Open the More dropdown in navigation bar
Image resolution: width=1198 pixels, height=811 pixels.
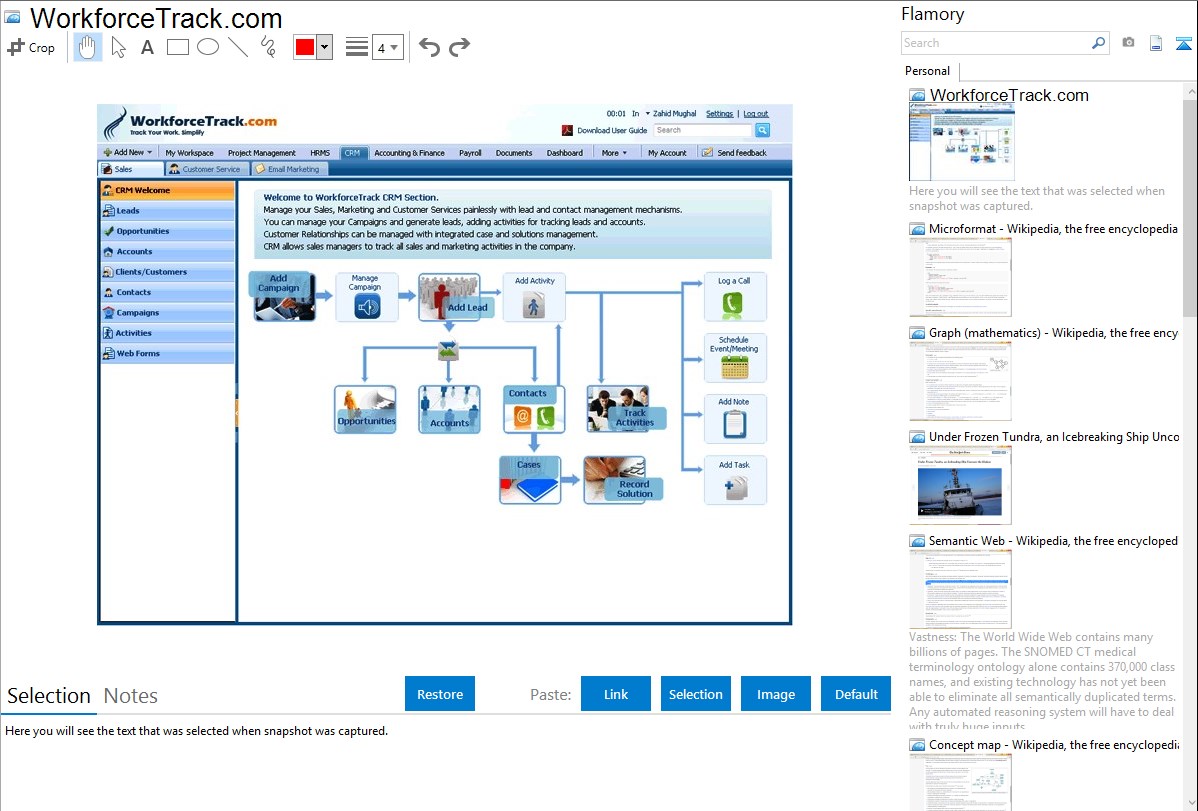pyautogui.click(x=614, y=153)
